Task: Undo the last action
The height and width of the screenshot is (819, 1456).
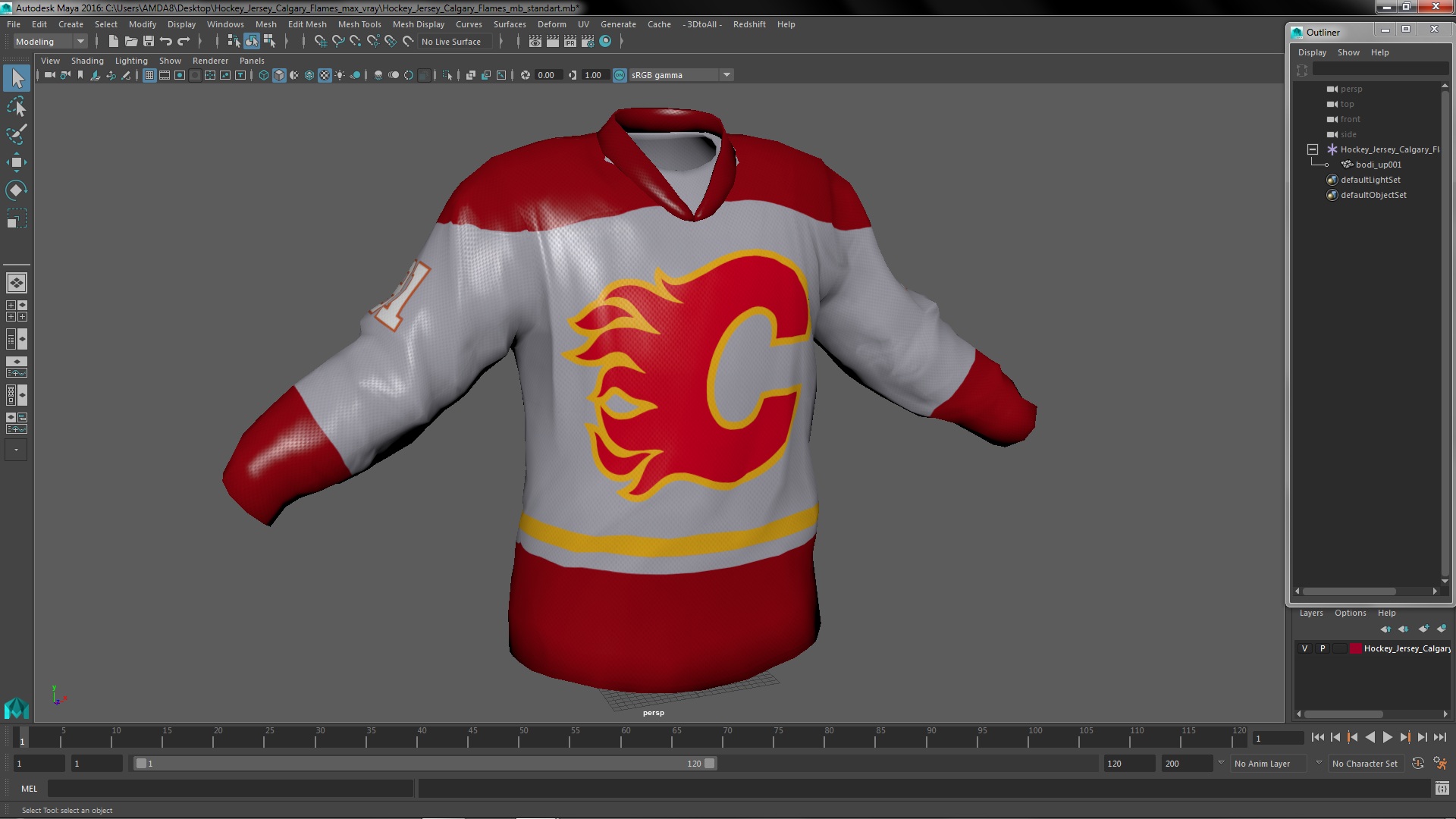Action: [166, 42]
